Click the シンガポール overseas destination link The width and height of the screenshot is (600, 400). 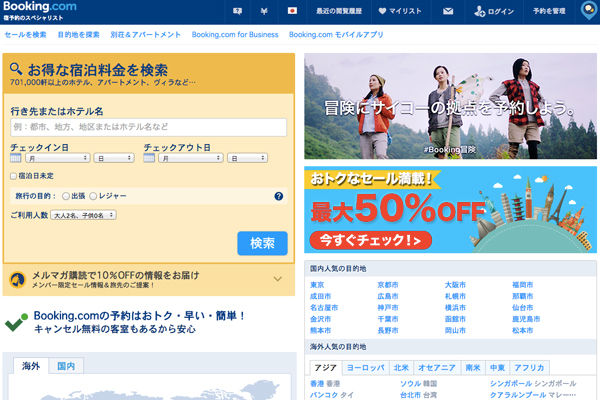click(x=511, y=384)
